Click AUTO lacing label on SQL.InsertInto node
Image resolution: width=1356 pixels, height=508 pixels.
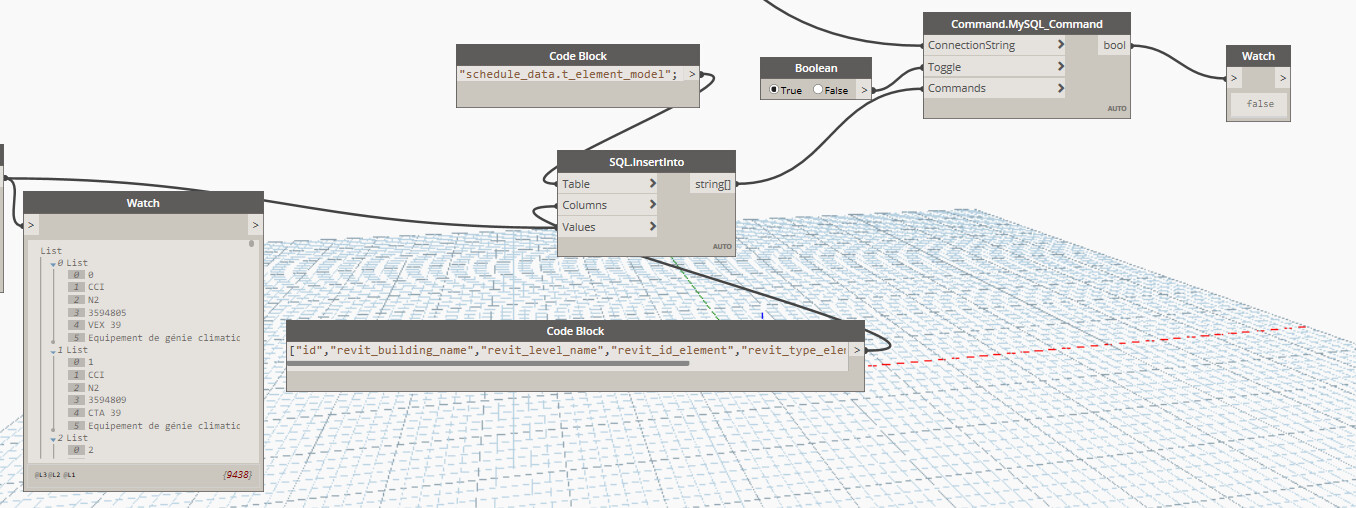coord(722,246)
